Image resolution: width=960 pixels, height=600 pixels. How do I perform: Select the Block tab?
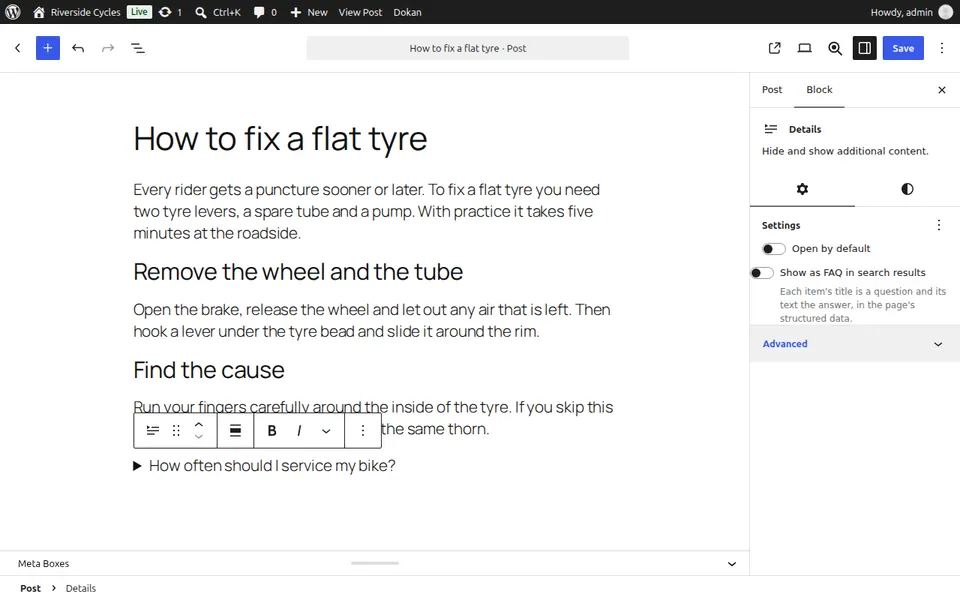point(819,89)
